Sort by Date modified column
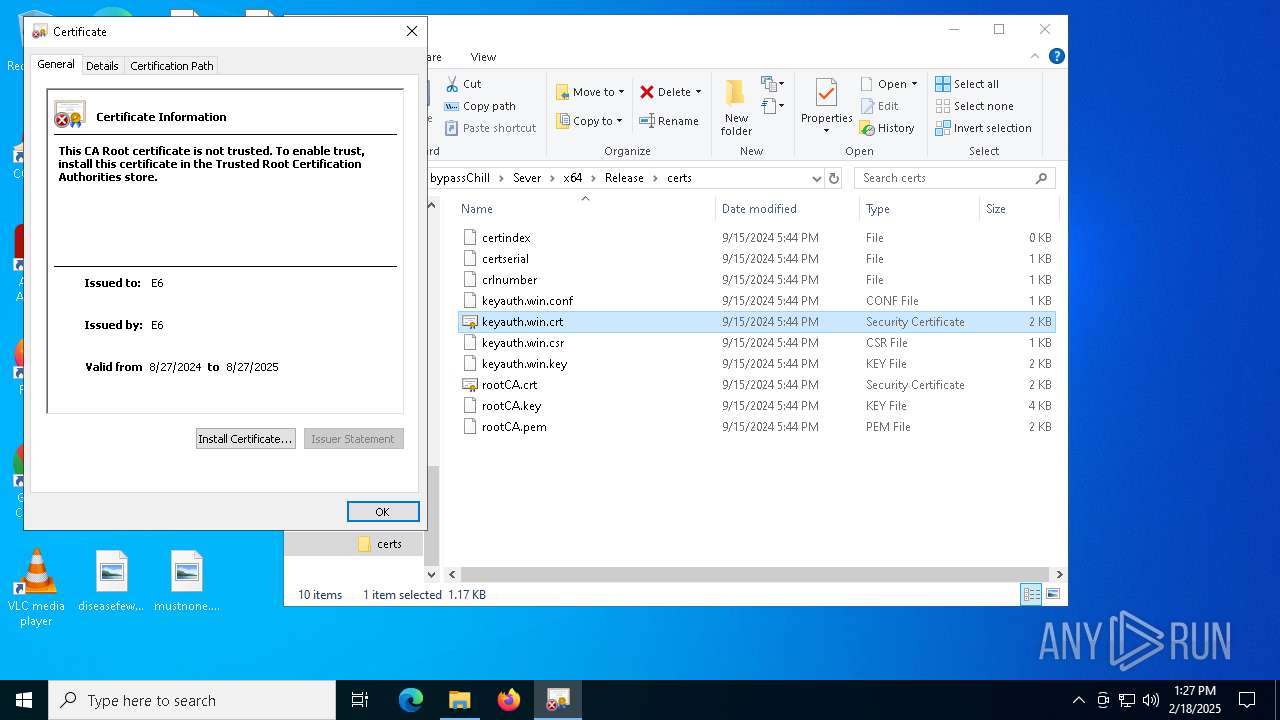The height and width of the screenshot is (720, 1280). [x=787, y=209]
